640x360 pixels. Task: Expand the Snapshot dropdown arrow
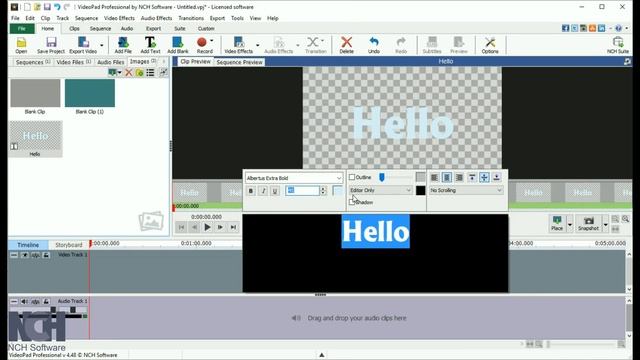click(x=605, y=224)
